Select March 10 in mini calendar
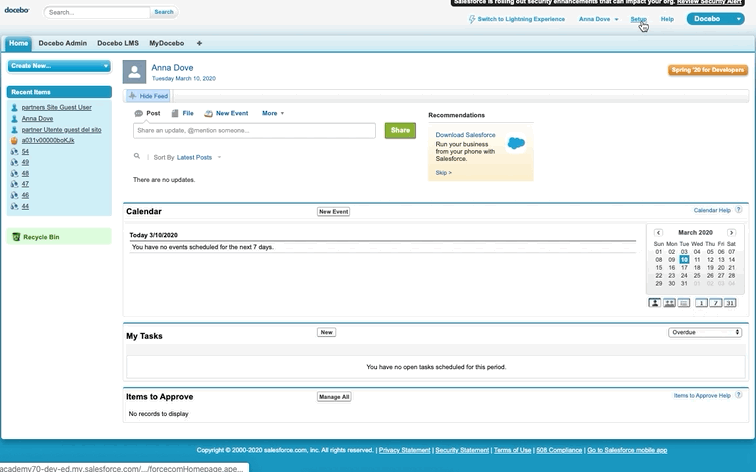 (x=684, y=260)
